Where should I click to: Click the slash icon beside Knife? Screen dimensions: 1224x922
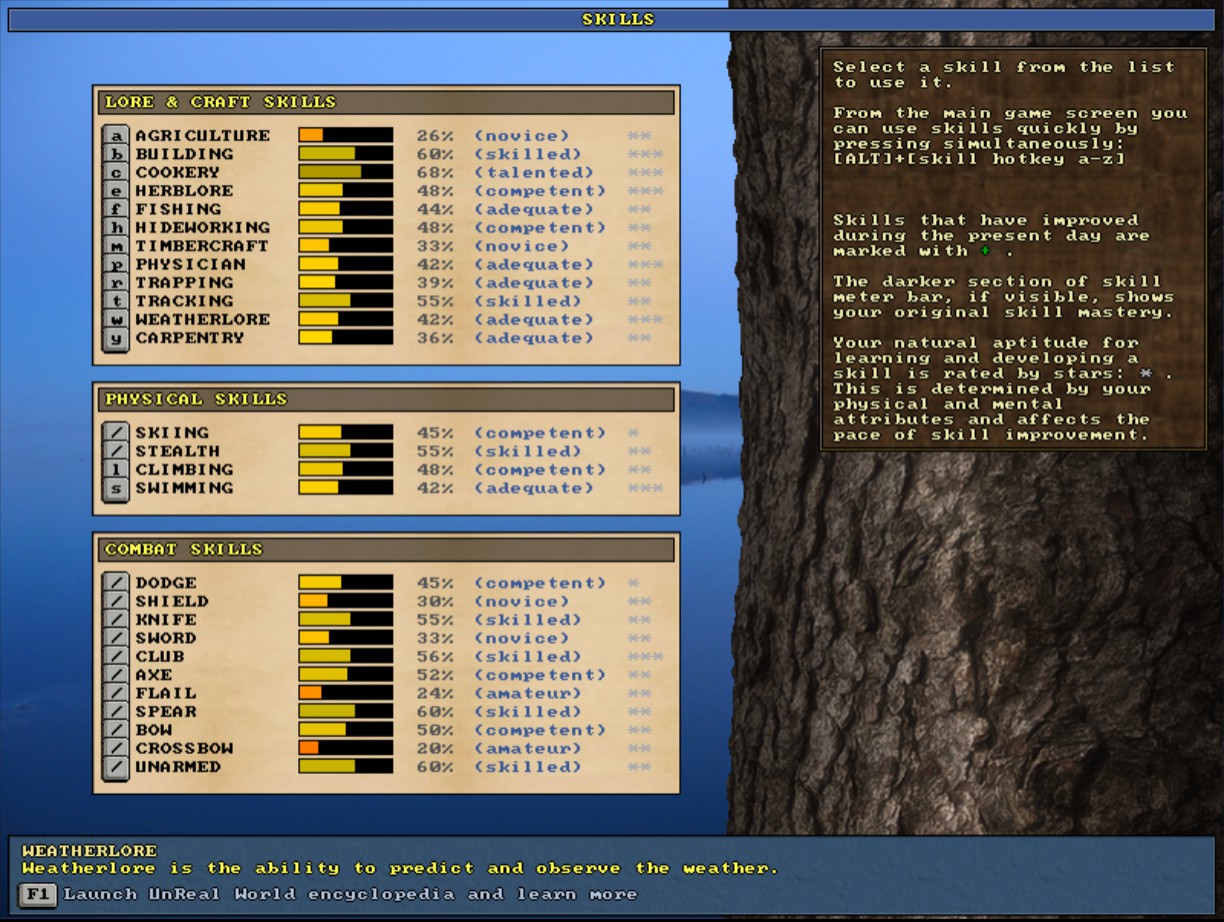pyautogui.click(x=116, y=620)
